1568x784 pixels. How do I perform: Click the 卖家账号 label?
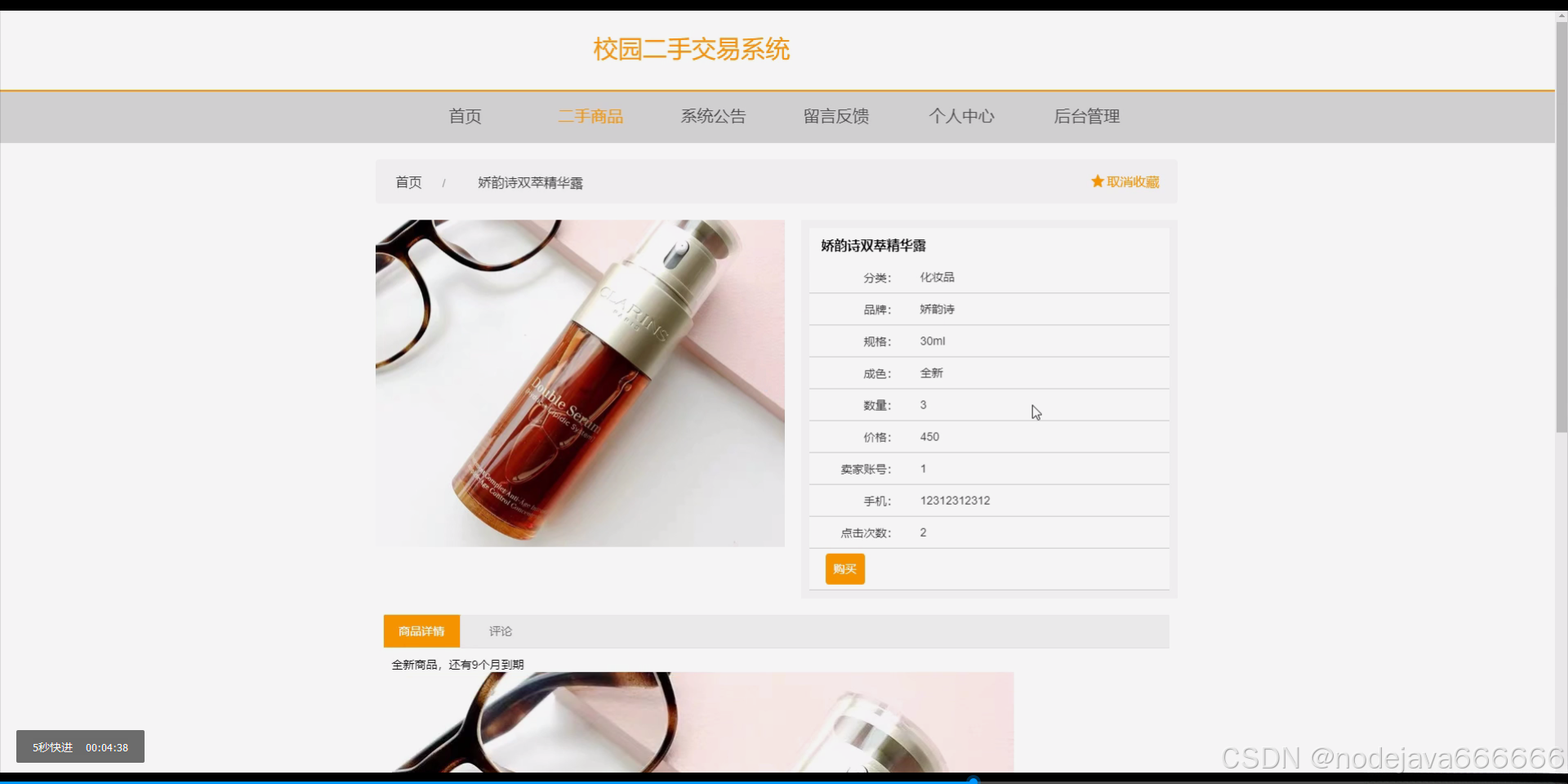tap(866, 469)
